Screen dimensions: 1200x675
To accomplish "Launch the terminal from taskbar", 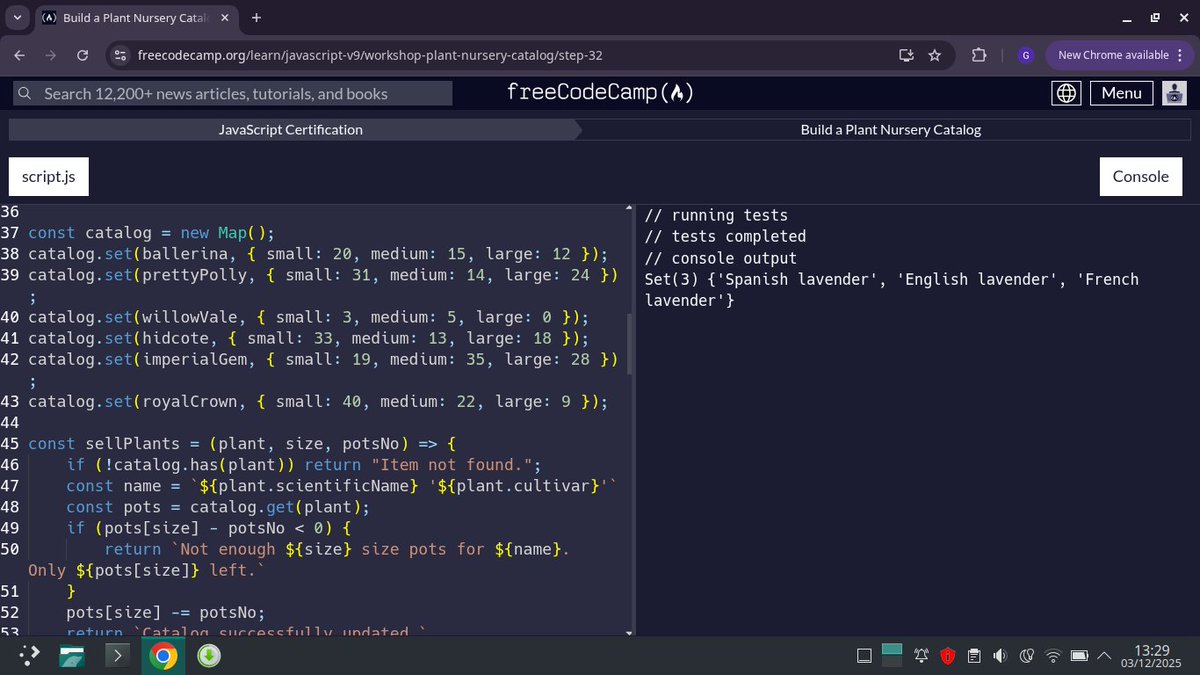I will [x=118, y=656].
